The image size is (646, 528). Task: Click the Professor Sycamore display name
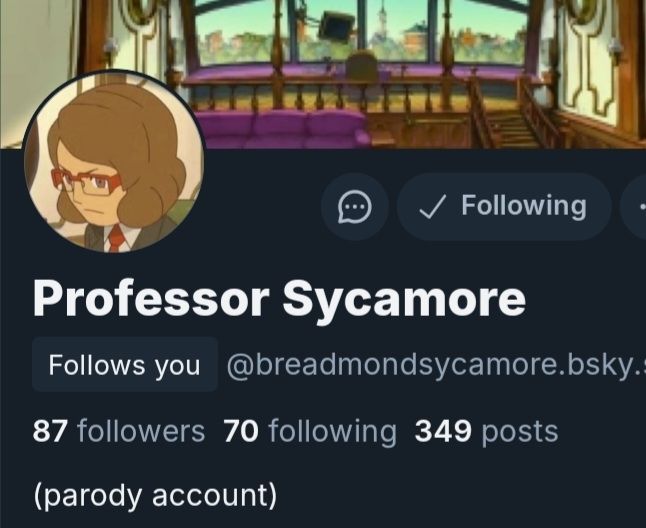click(x=279, y=299)
